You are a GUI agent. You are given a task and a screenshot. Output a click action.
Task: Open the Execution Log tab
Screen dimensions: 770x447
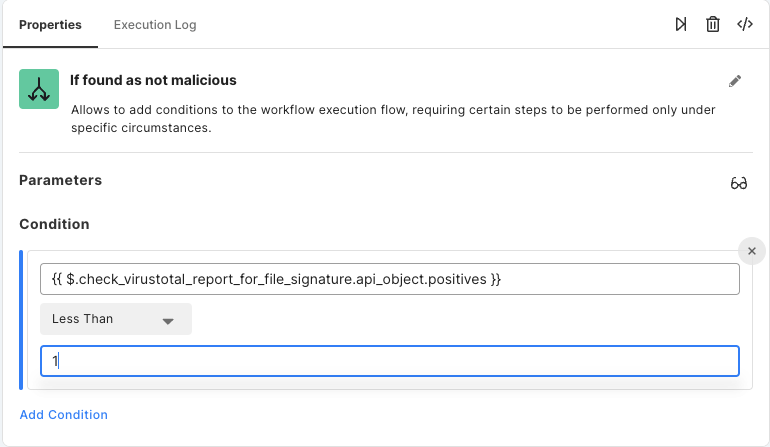point(155,25)
